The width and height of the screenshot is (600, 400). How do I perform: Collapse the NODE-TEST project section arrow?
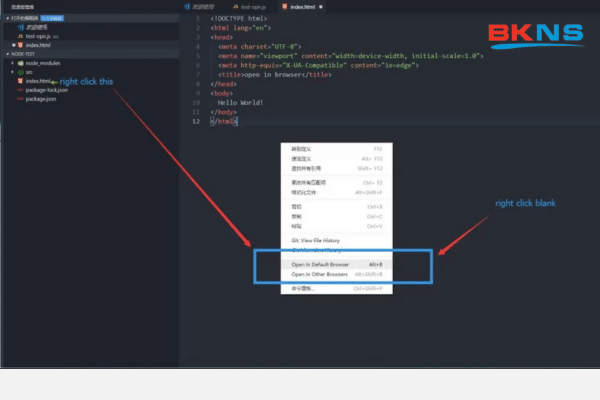click(x=8, y=54)
